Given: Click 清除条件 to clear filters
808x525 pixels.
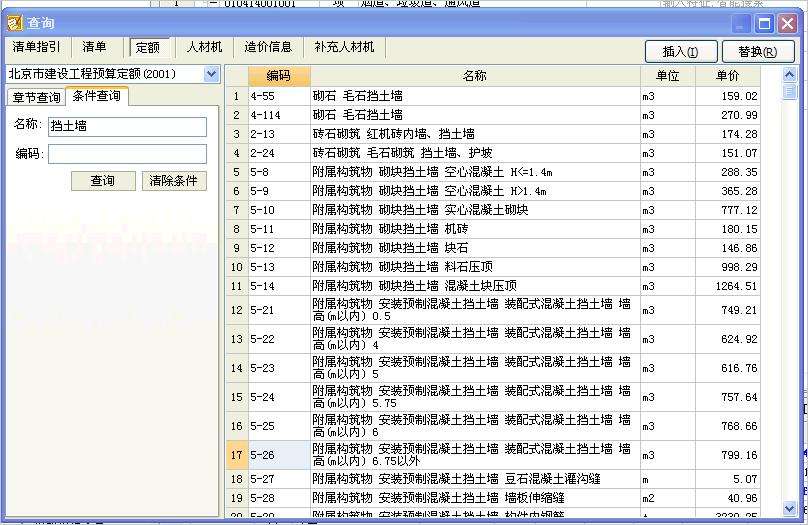Looking at the screenshot, I should point(174,181).
